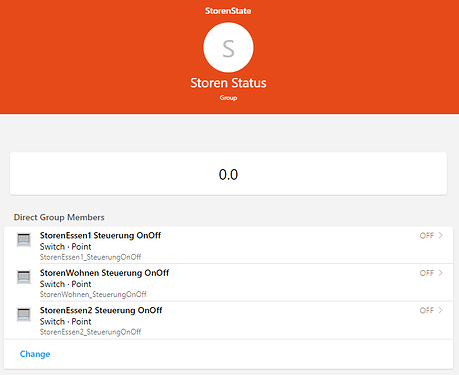Click Switch · Point under StorenEssen1
Screen dimensions: 459x375
pos(65,247)
